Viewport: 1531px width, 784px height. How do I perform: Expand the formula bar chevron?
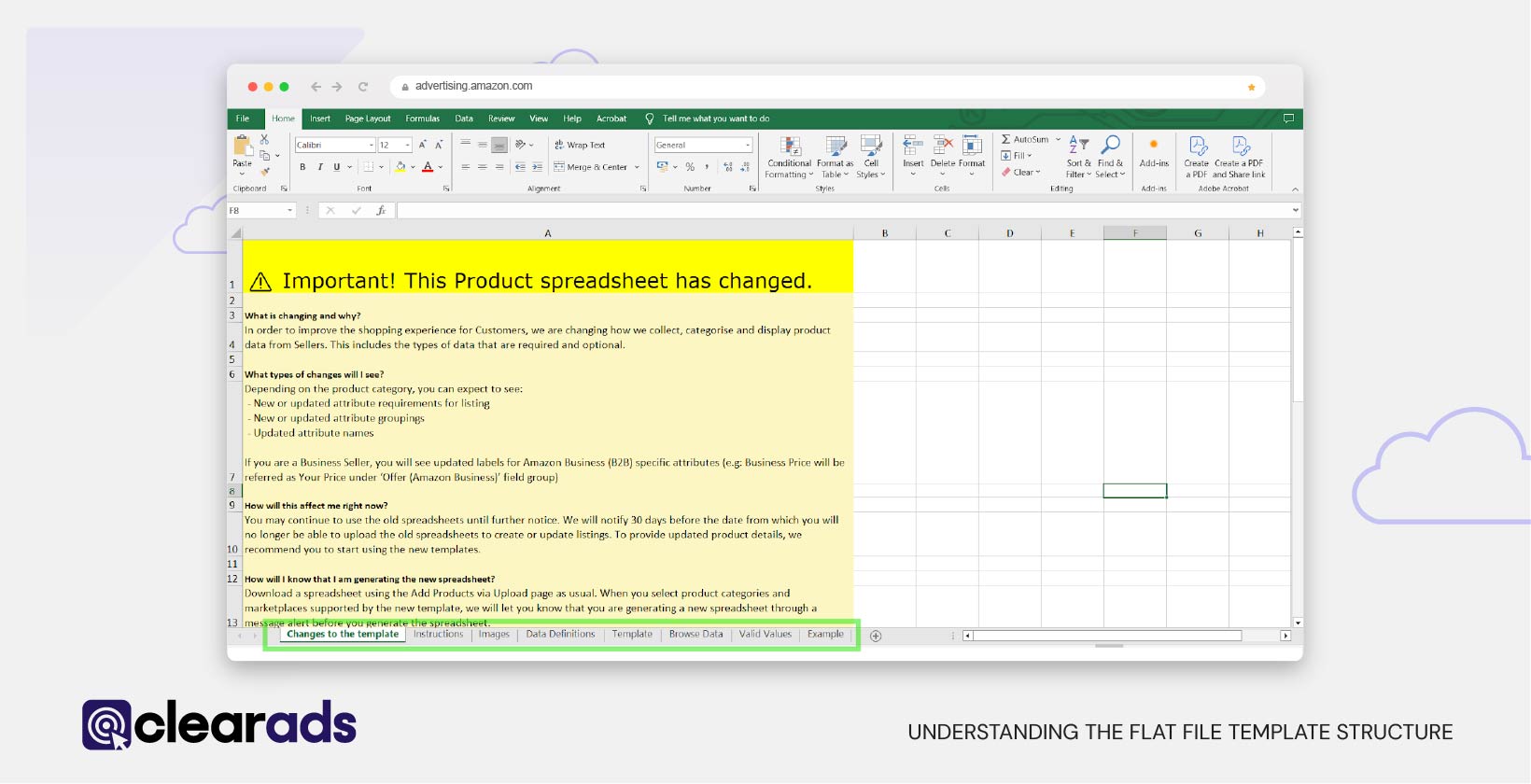pos(1295,210)
